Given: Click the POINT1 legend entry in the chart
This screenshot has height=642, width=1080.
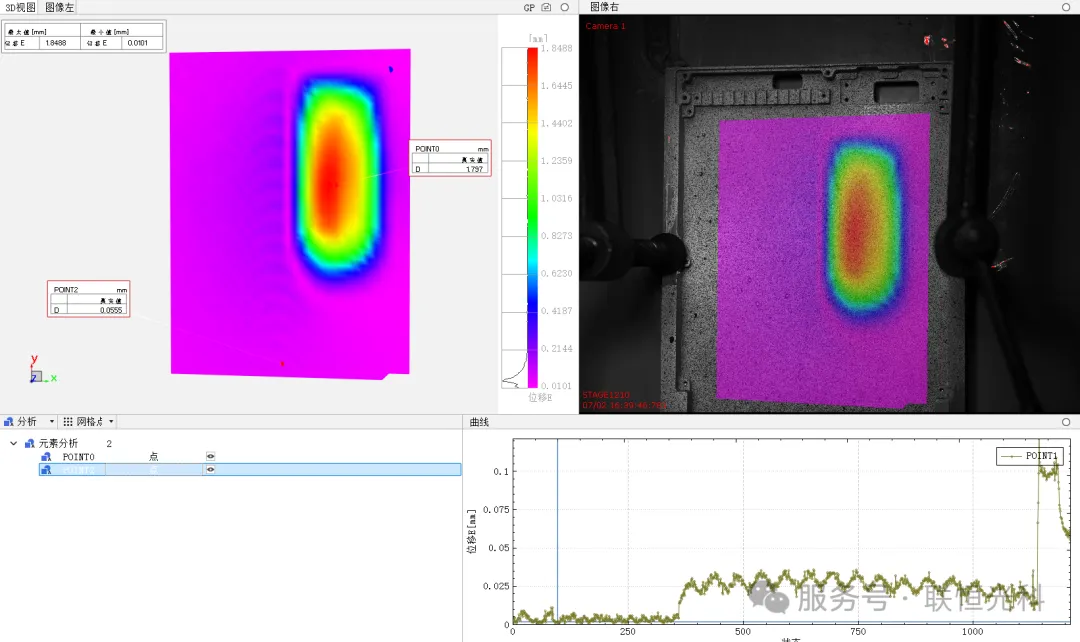Looking at the screenshot, I should pyautogui.click(x=1030, y=456).
